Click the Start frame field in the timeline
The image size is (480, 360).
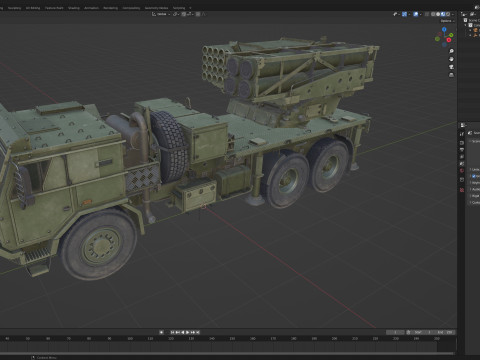422,332
